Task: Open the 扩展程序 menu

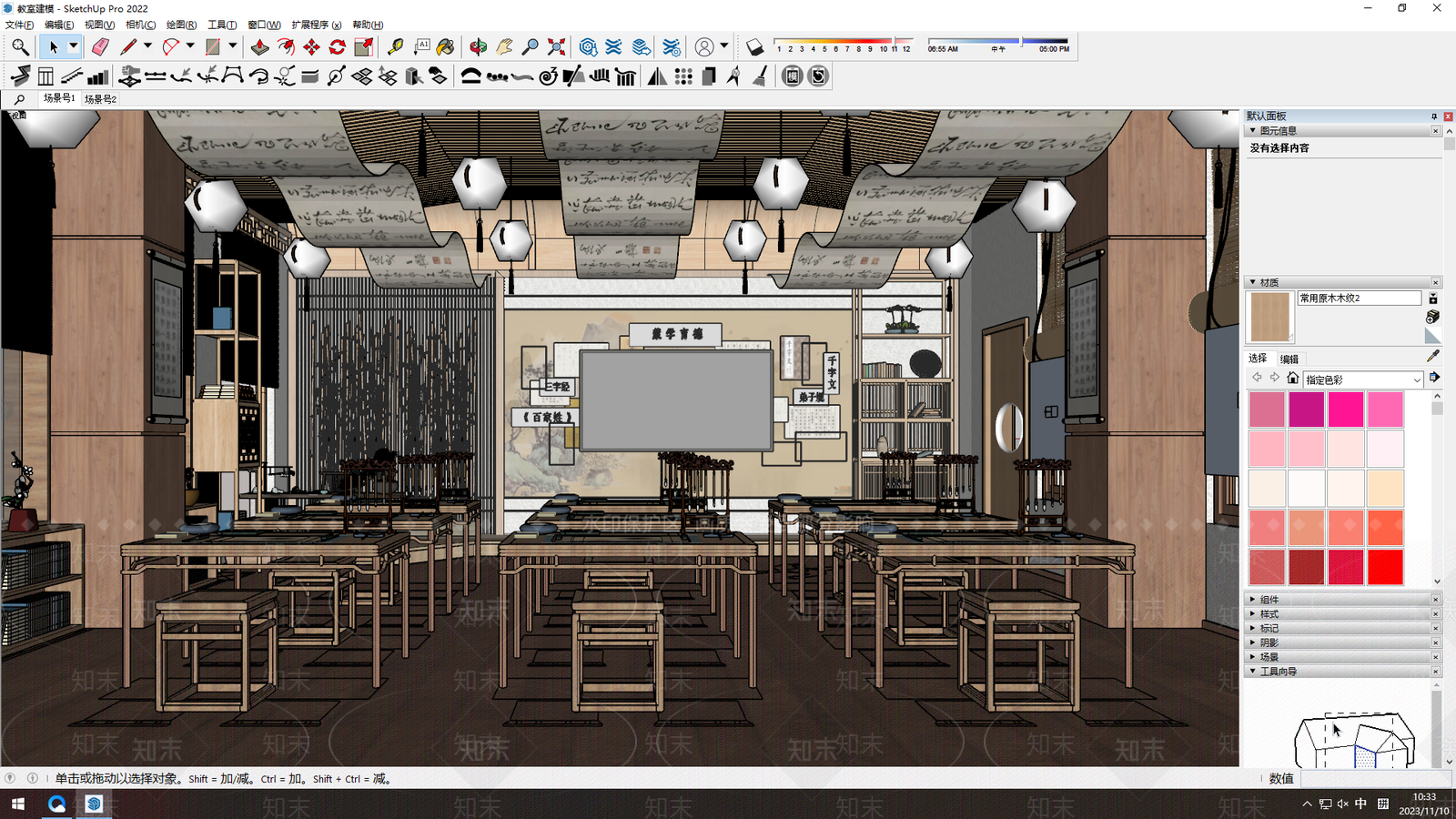Action: click(317, 25)
